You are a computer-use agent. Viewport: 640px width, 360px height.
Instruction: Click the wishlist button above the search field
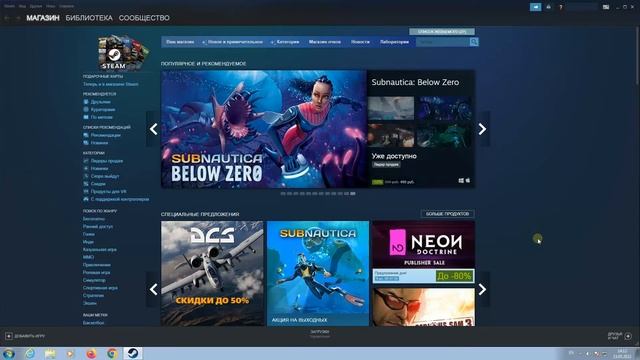[x=442, y=31]
